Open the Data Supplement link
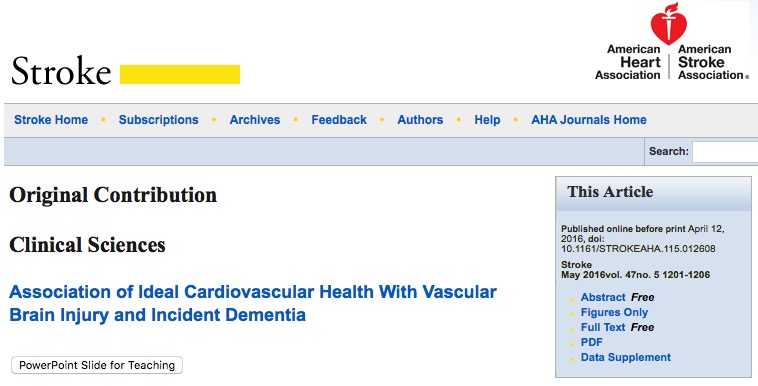Image resolution: width=758 pixels, height=386 pixels. (x=626, y=357)
